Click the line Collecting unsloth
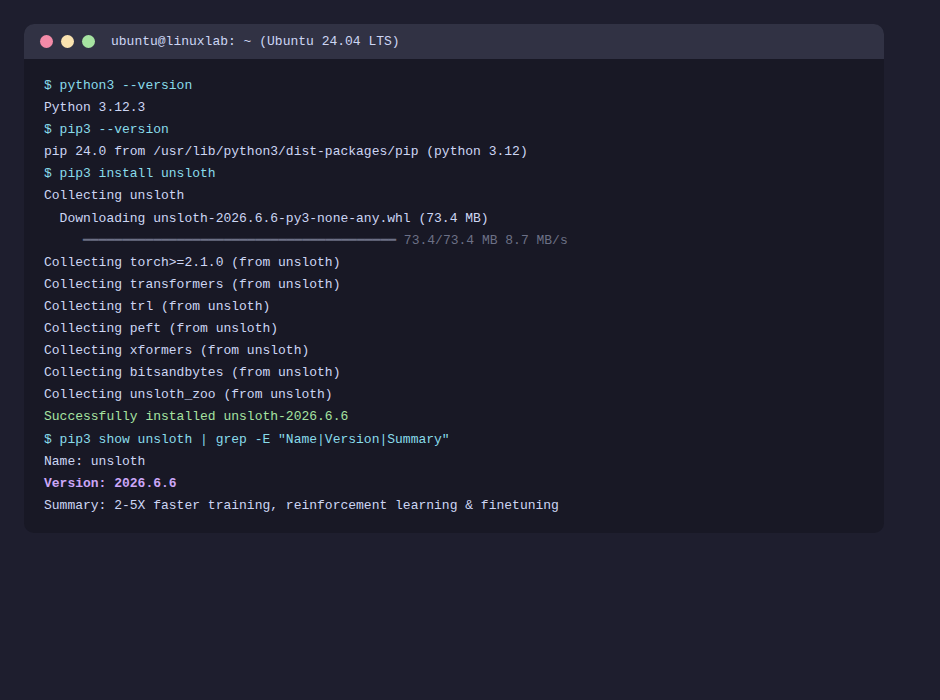The width and height of the screenshot is (940, 700). pos(114,195)
